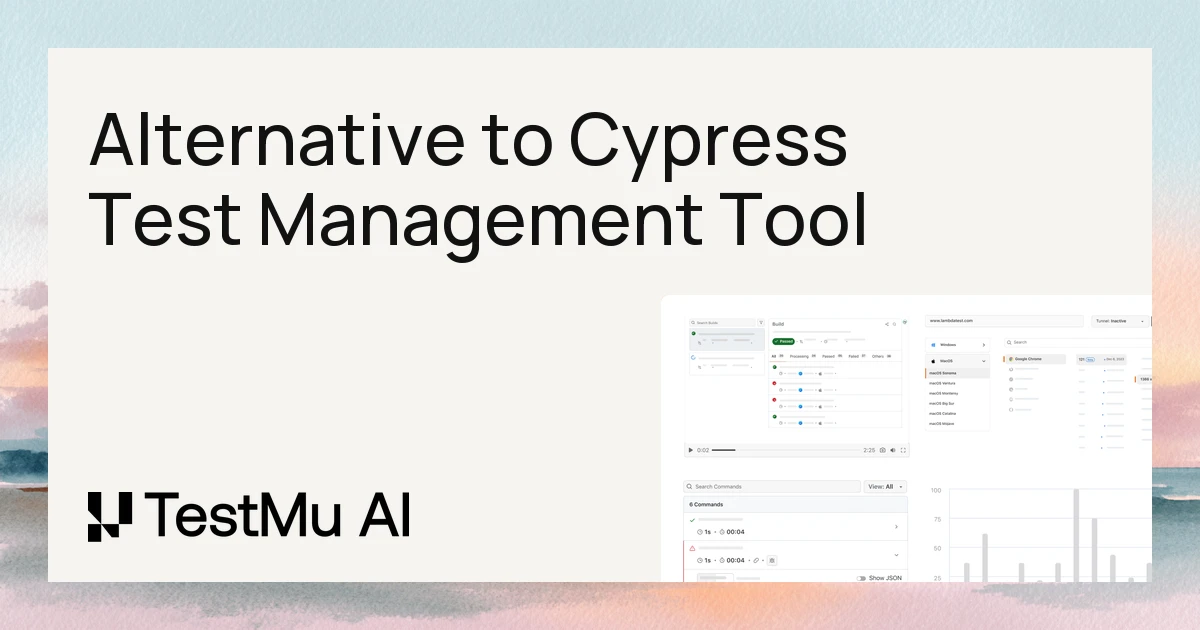Expand the Windows OS group
The height and width of the screenshot is (630, 1200).
coord(957,345)
